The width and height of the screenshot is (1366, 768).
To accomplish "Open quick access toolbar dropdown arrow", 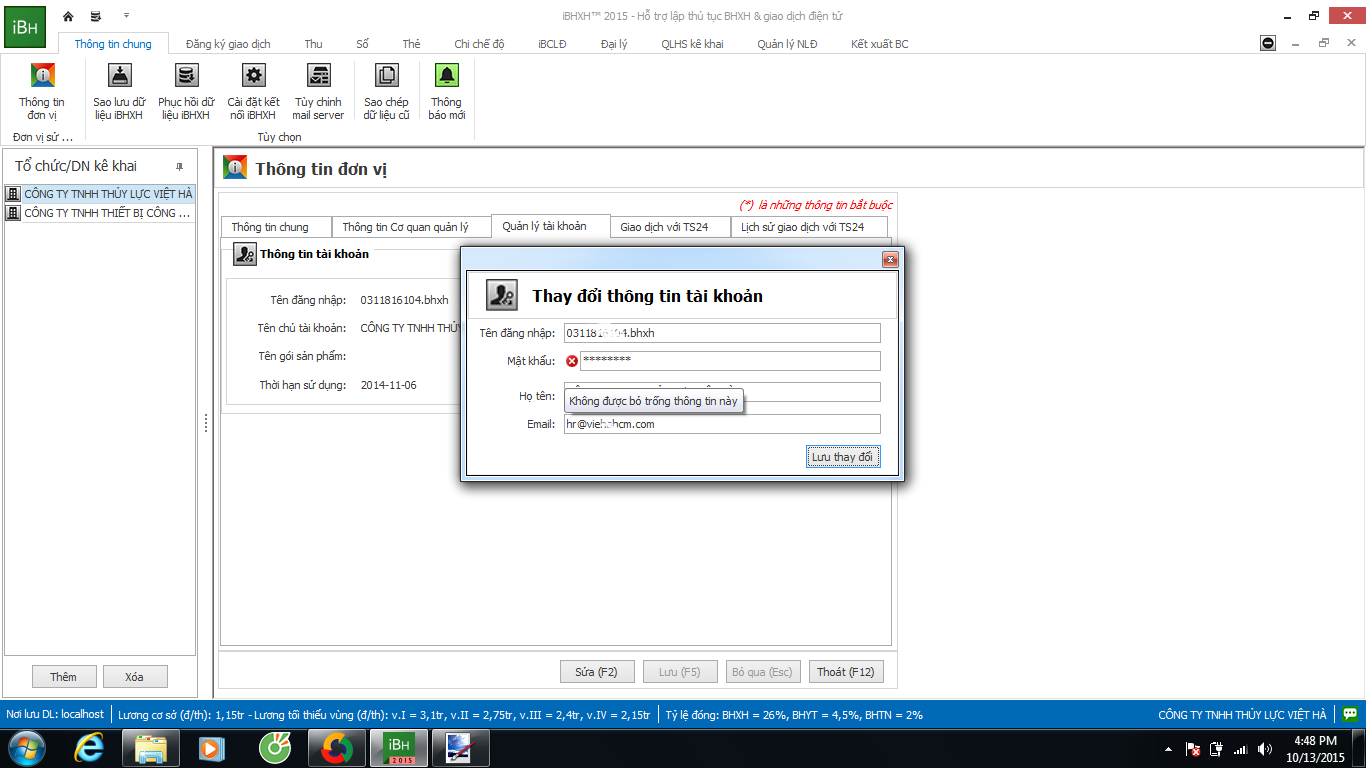I will [126, 16].
